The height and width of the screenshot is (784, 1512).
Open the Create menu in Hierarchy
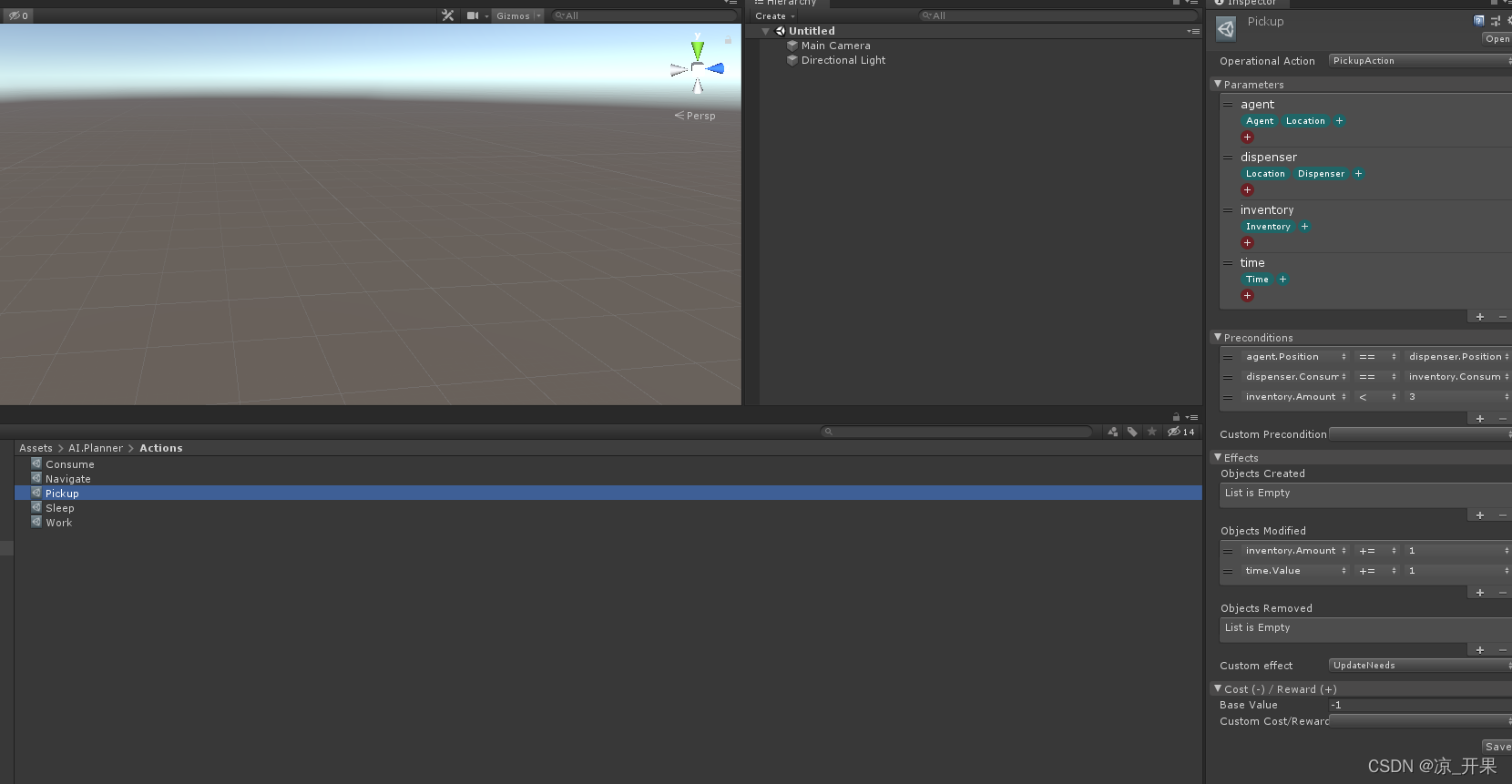tap(775, 16)
